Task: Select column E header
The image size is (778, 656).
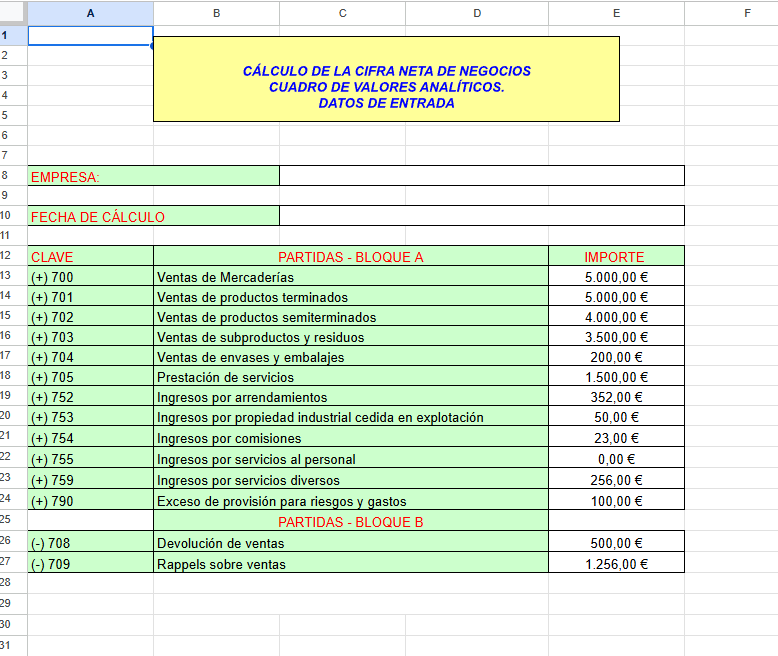Action: (x=616, y=13)
